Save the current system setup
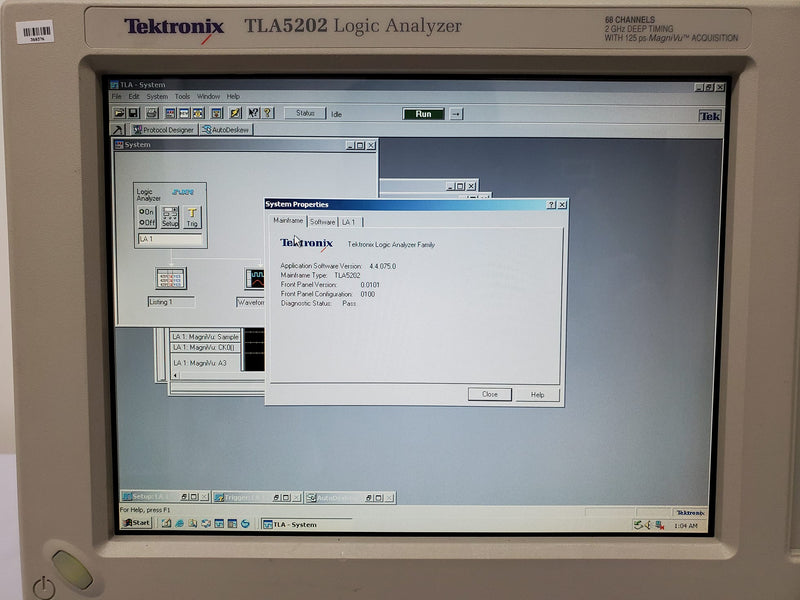Viewport: 800px width, 600px height. click(132, 110)
